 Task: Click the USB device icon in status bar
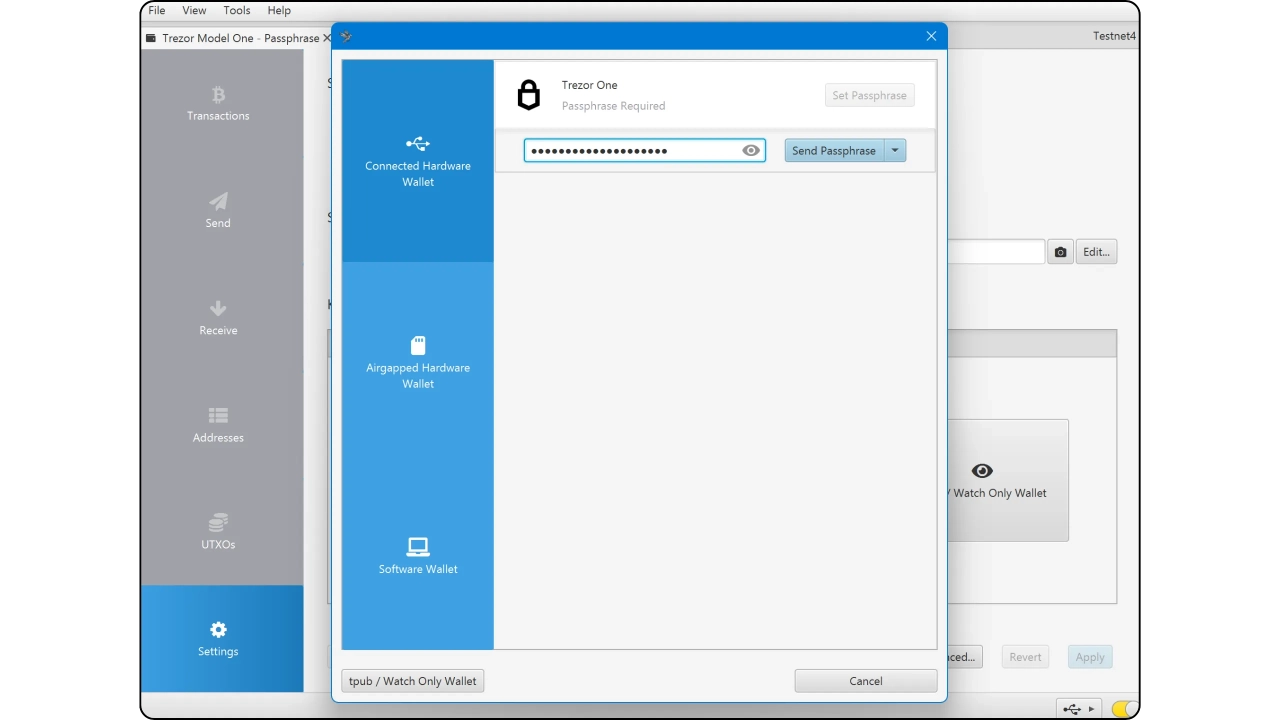coord(1072,709)
